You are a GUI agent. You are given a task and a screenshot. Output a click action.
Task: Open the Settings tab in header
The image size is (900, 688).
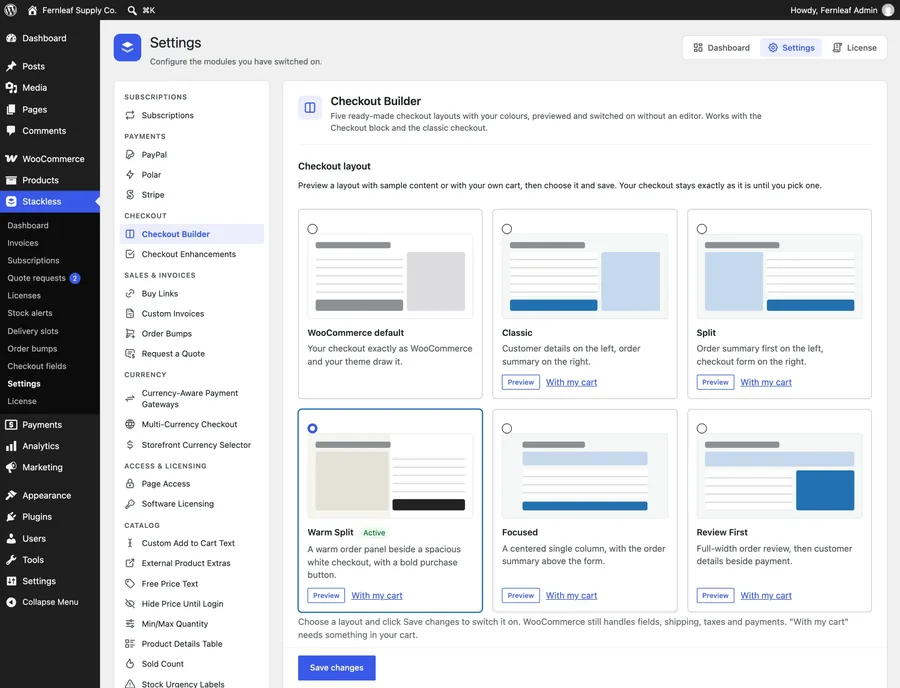coord(792,48)
